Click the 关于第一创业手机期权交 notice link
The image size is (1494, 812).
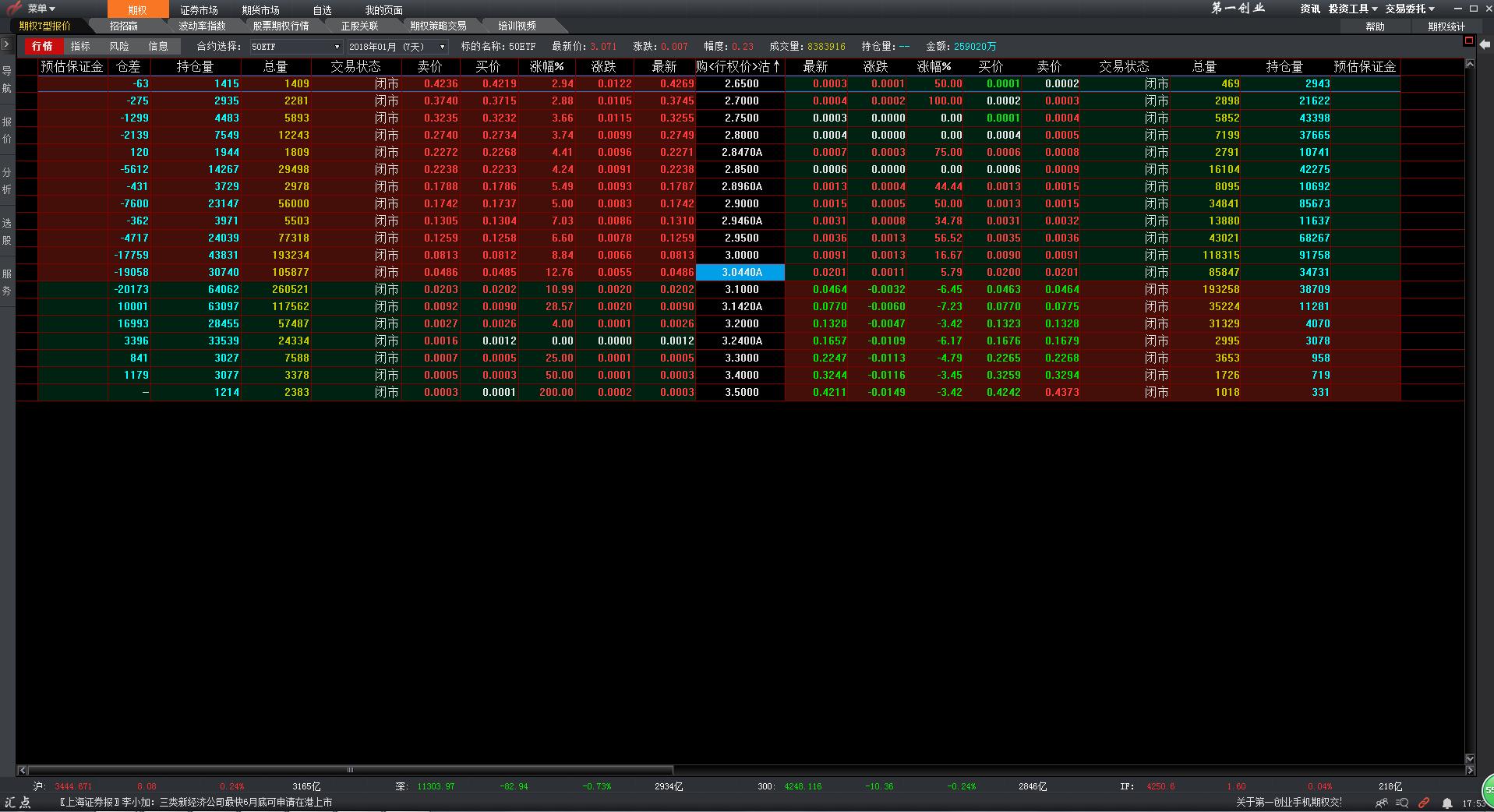1289,803
